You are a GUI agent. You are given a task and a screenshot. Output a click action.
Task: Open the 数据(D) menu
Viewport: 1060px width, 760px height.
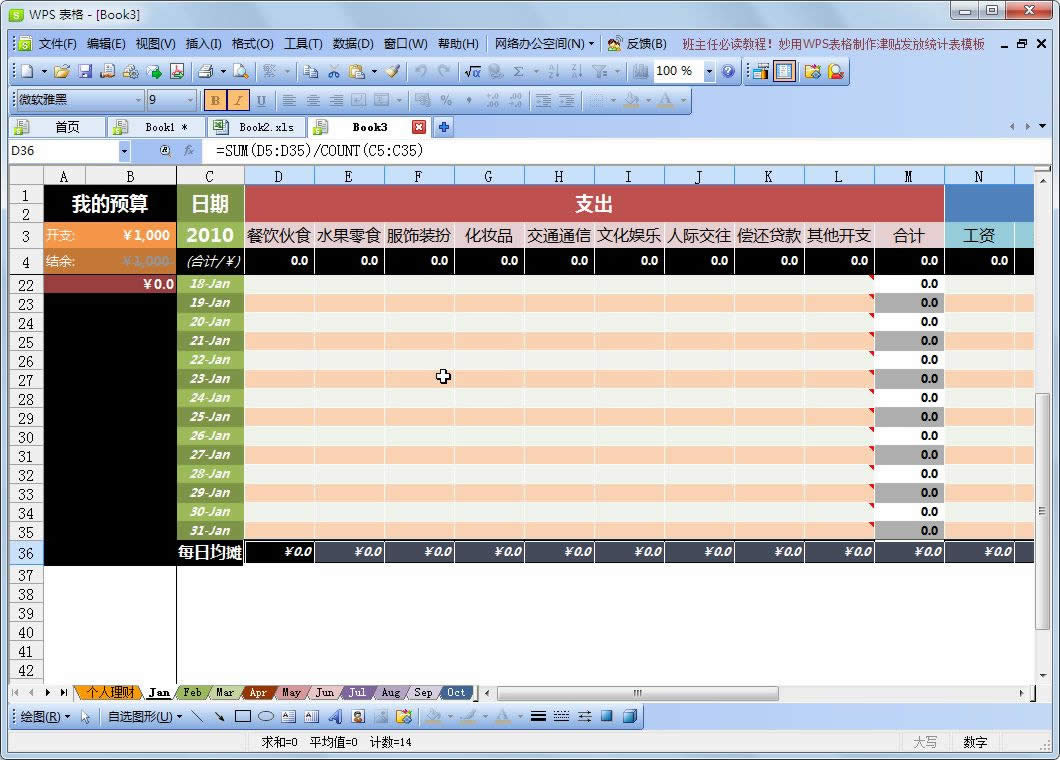tap(353, 44)
